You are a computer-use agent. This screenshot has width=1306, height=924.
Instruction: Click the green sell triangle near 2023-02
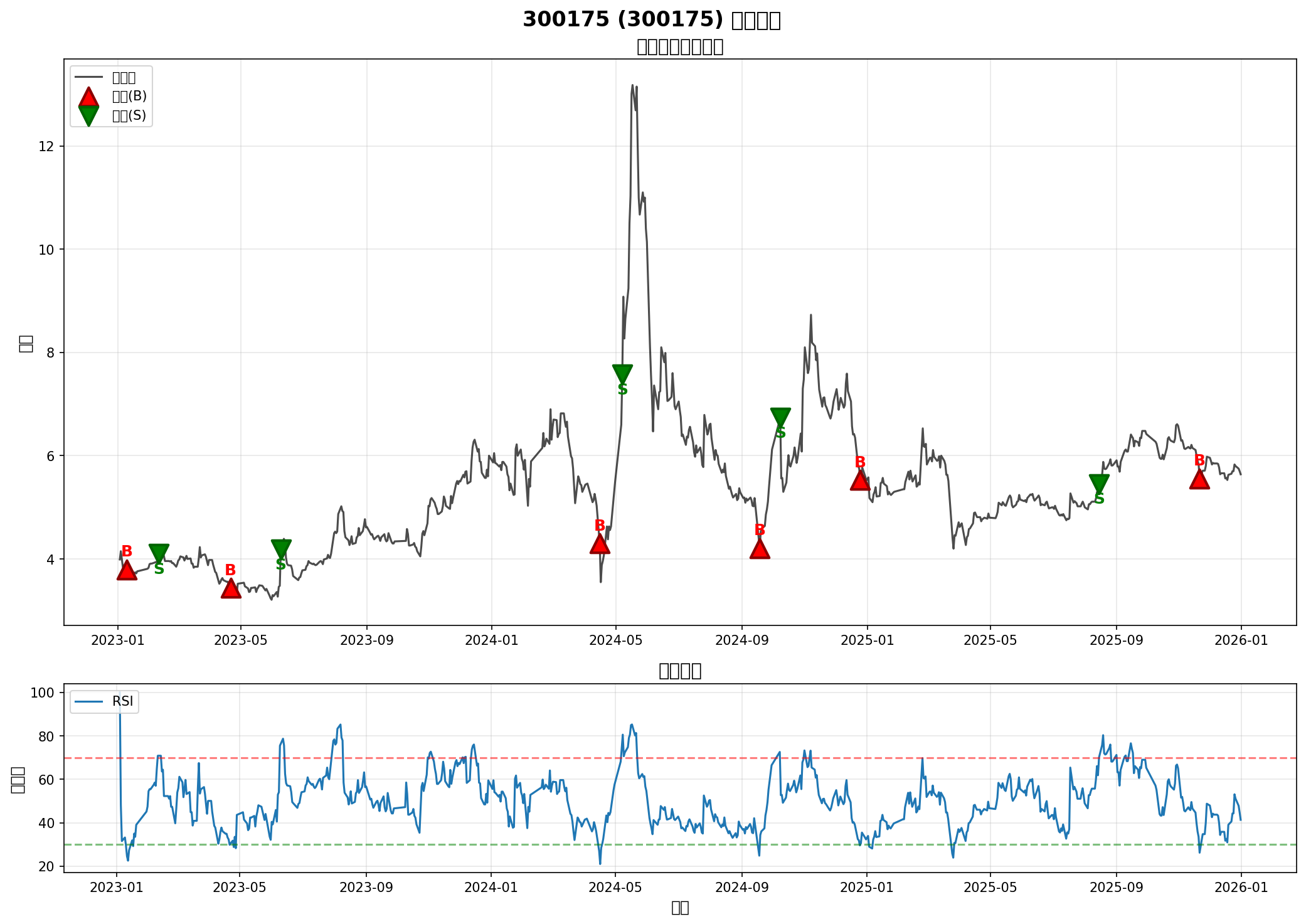click(x=159, y=553)
